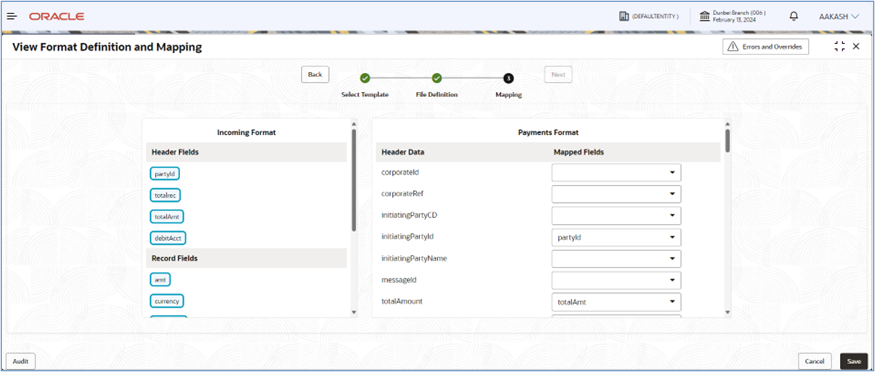
Task: Open messageId mapped field dropdown
Action: [616, 281]
